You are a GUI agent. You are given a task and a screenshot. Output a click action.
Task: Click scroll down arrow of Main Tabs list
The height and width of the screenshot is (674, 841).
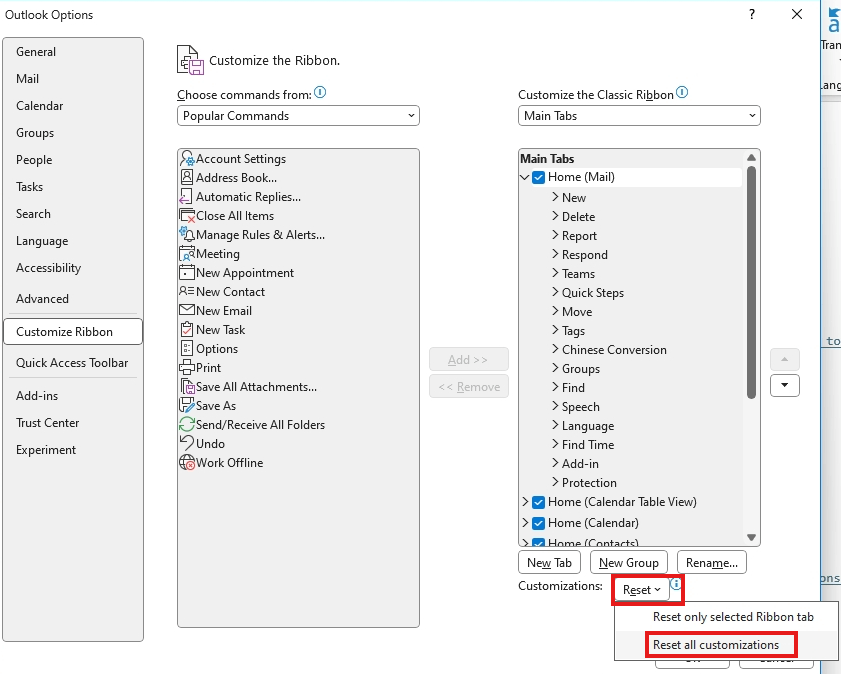(751, 537)
